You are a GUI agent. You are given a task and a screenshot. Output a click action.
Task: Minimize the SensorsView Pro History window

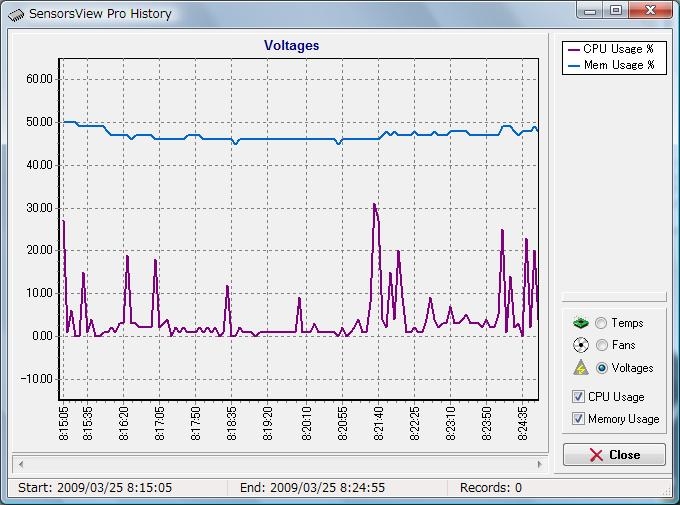[589, 11]
